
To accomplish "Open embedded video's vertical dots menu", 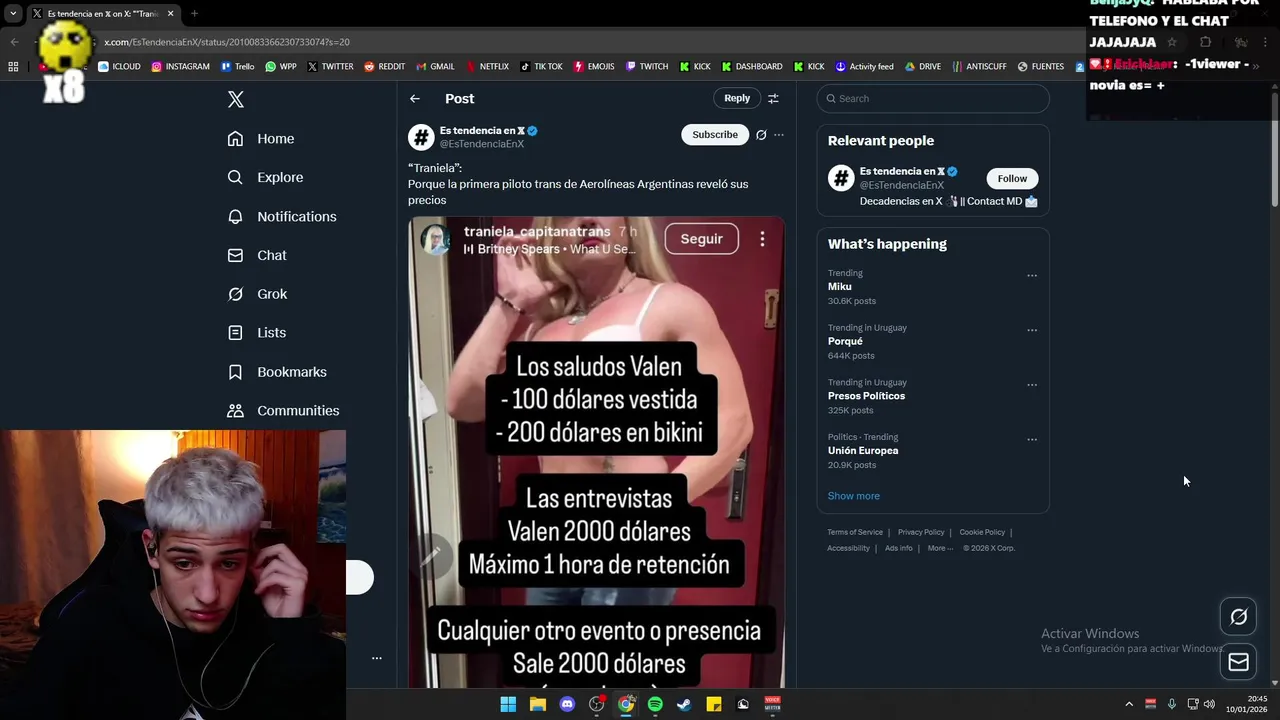I will 762,239.
